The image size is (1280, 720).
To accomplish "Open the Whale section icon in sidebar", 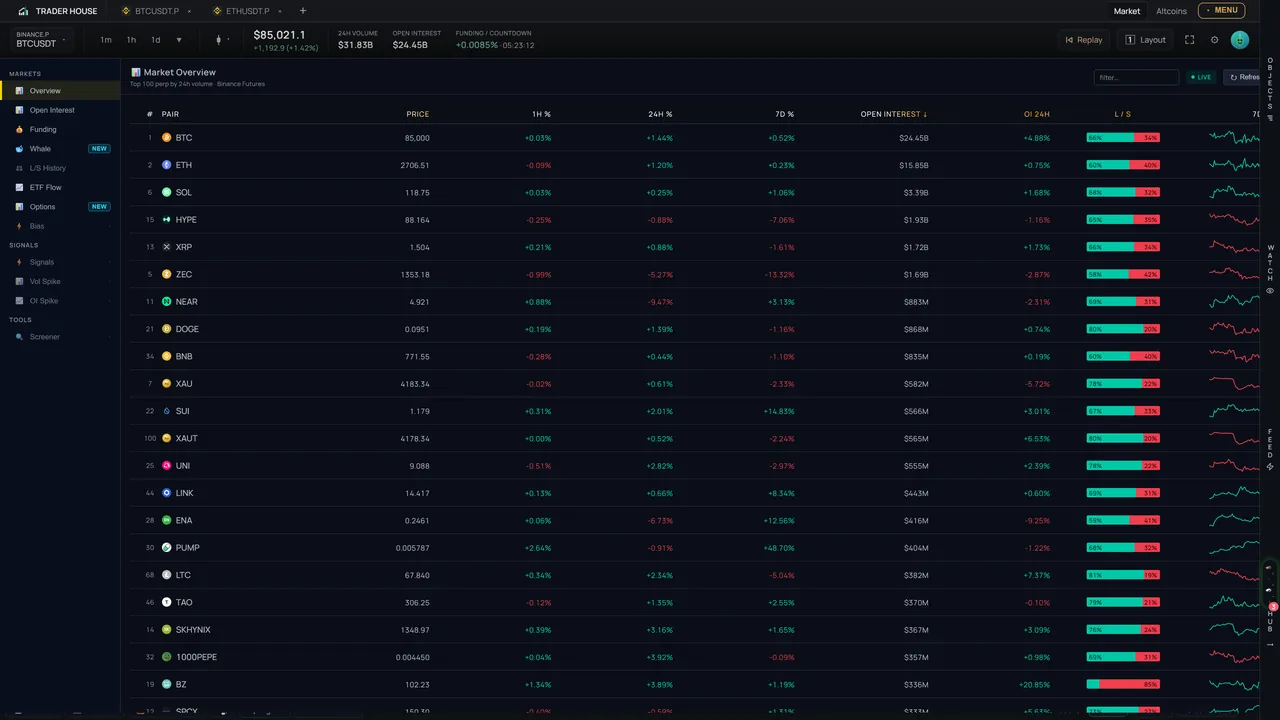I will coord(19,149).
